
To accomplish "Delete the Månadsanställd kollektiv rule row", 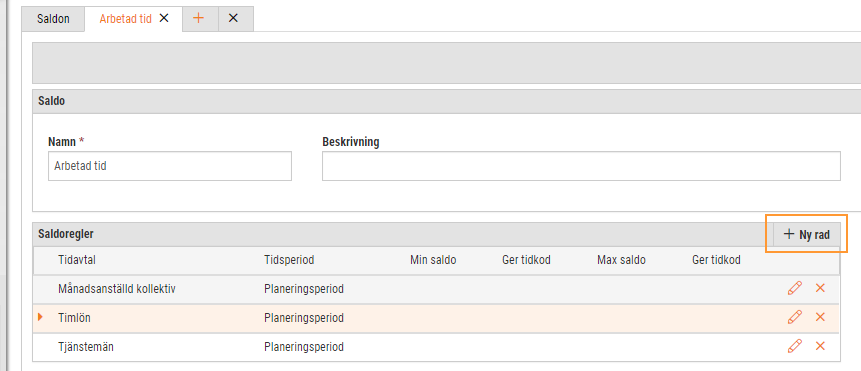I will click(x=820, y=288).
